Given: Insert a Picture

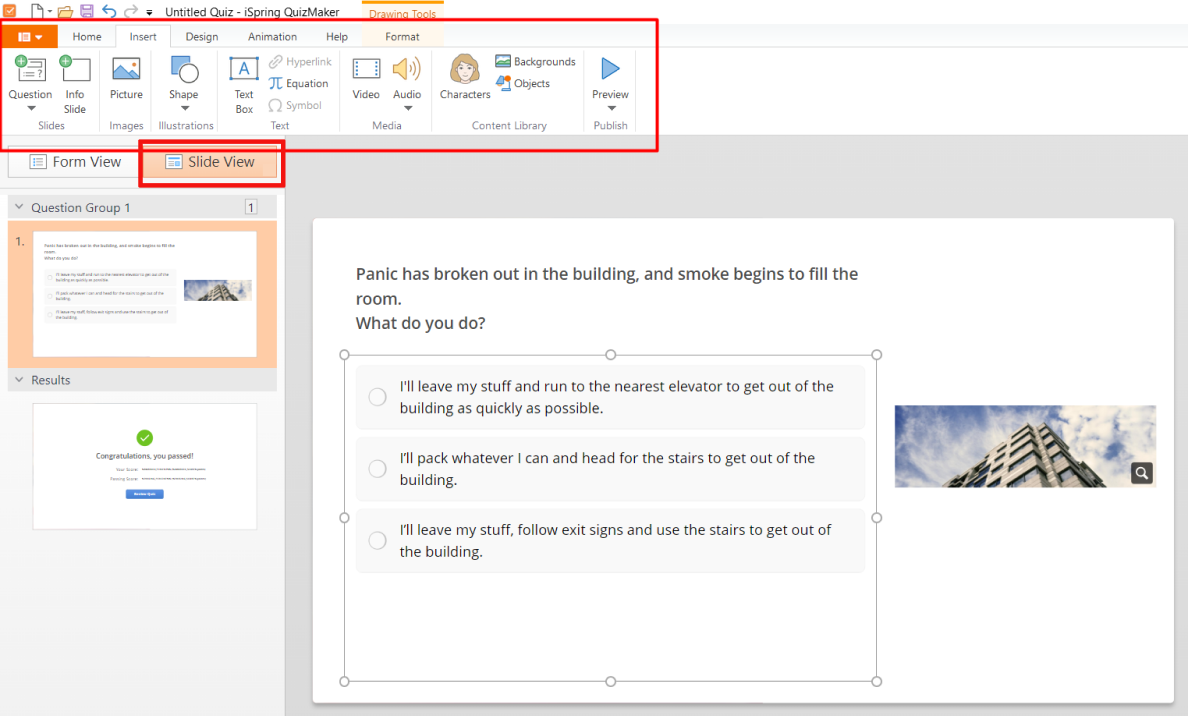Looking at the screenshot, I should point(126,79).
